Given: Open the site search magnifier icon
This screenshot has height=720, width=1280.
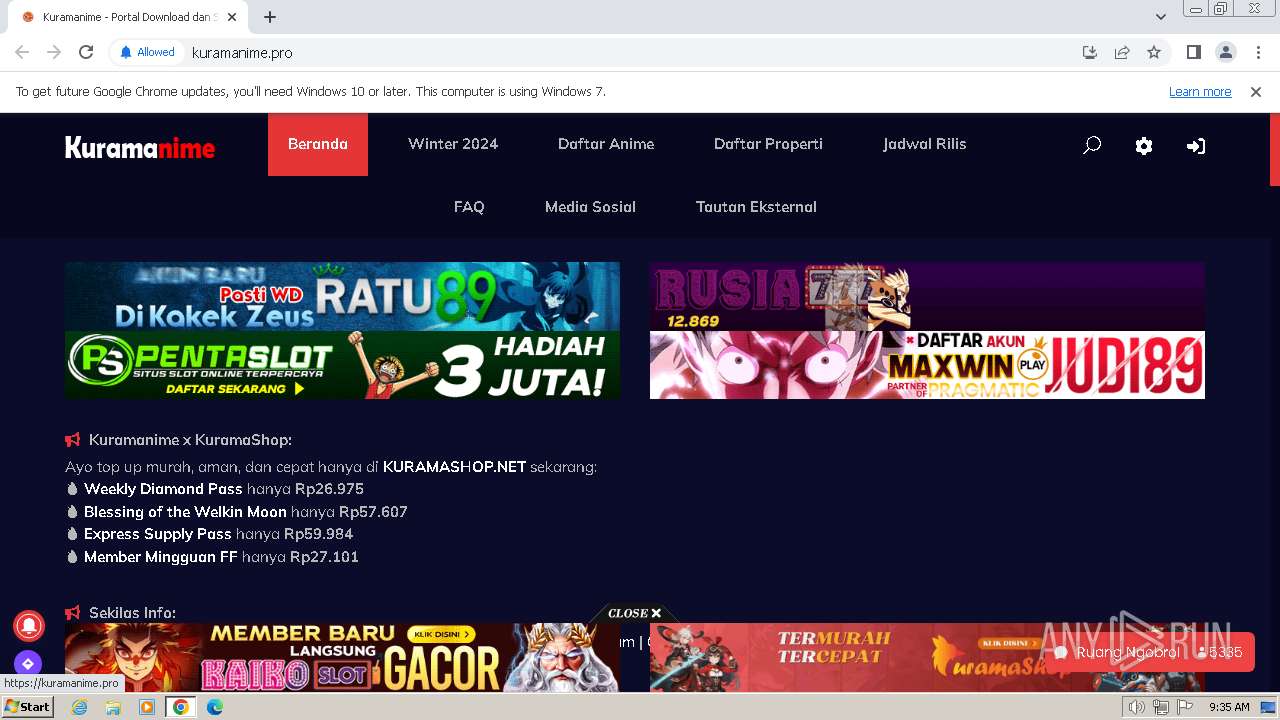Looking at the screenshot, I should [1092, 145].
